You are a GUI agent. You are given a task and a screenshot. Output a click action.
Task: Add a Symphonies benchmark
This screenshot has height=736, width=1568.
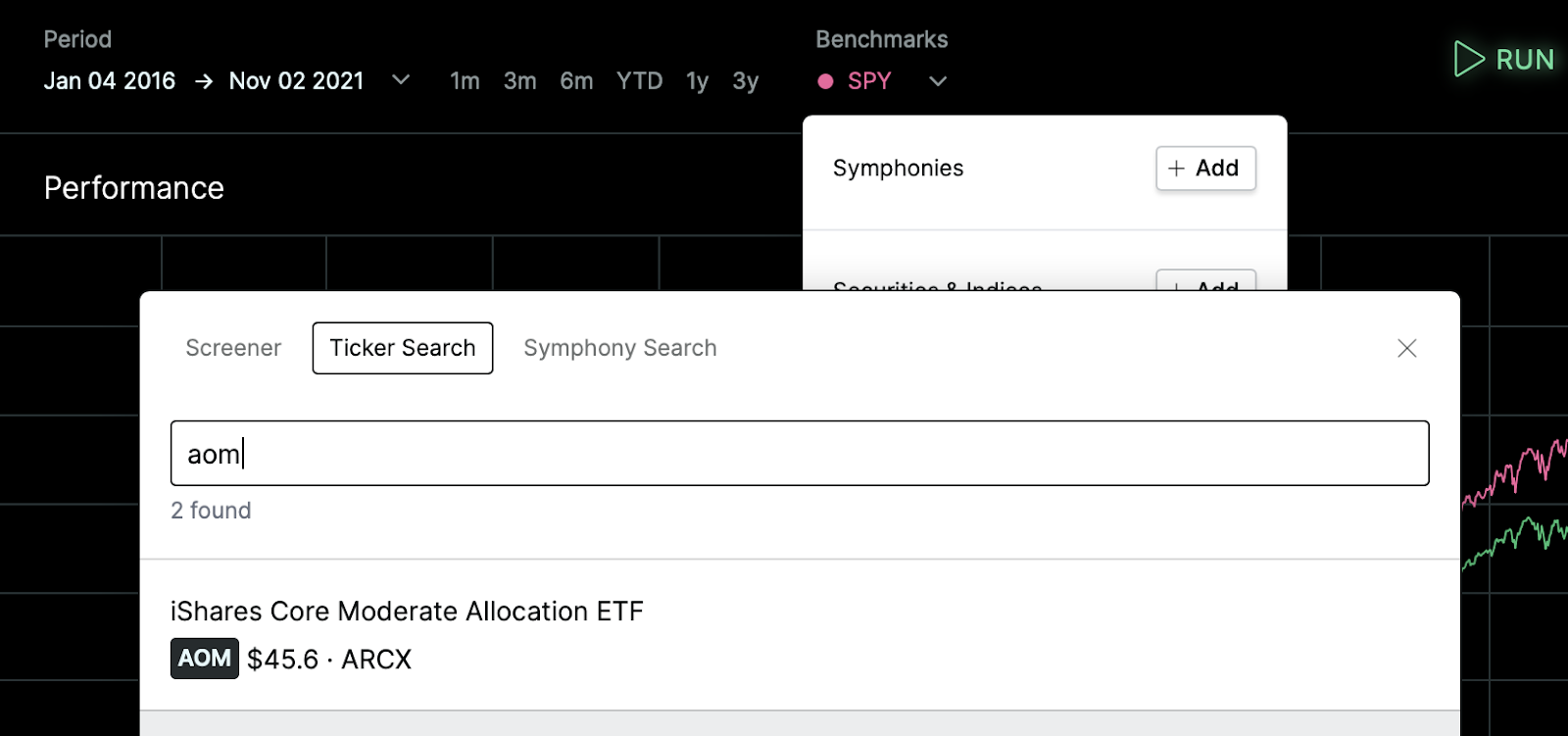click(1205, 169)
